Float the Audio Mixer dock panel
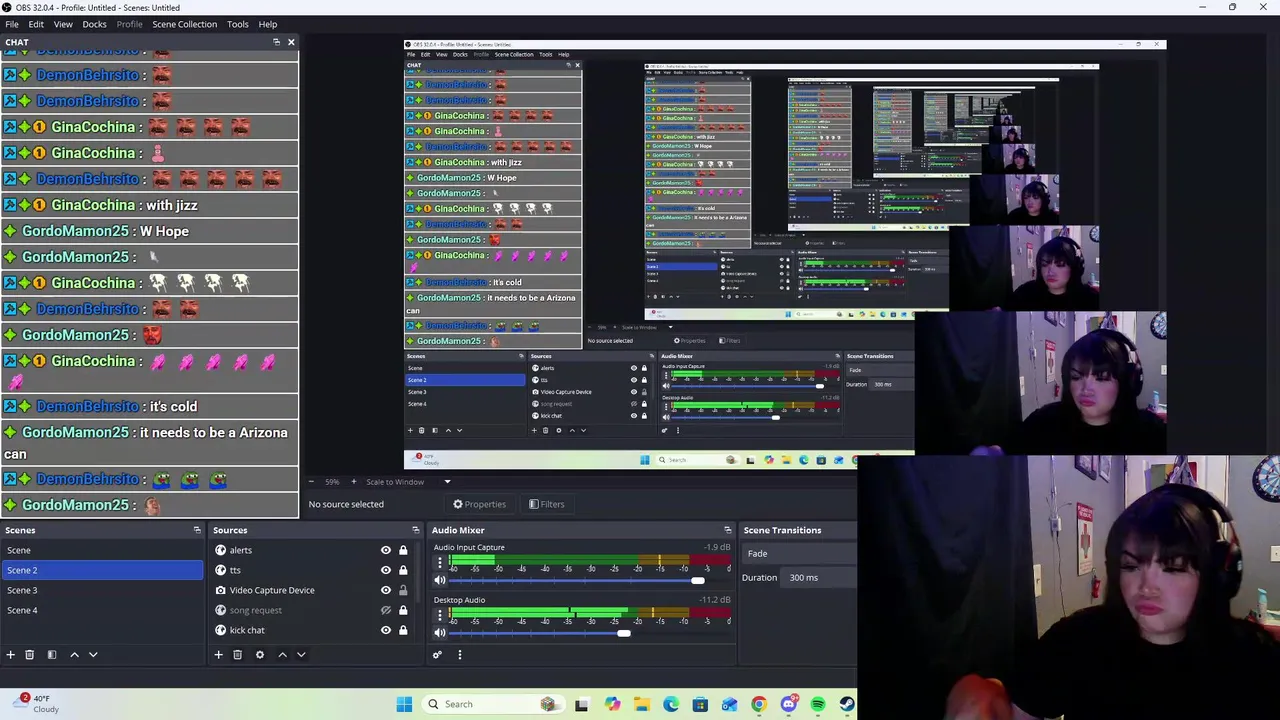Viewport: 1280px width, 720px height. click(728, 530)
